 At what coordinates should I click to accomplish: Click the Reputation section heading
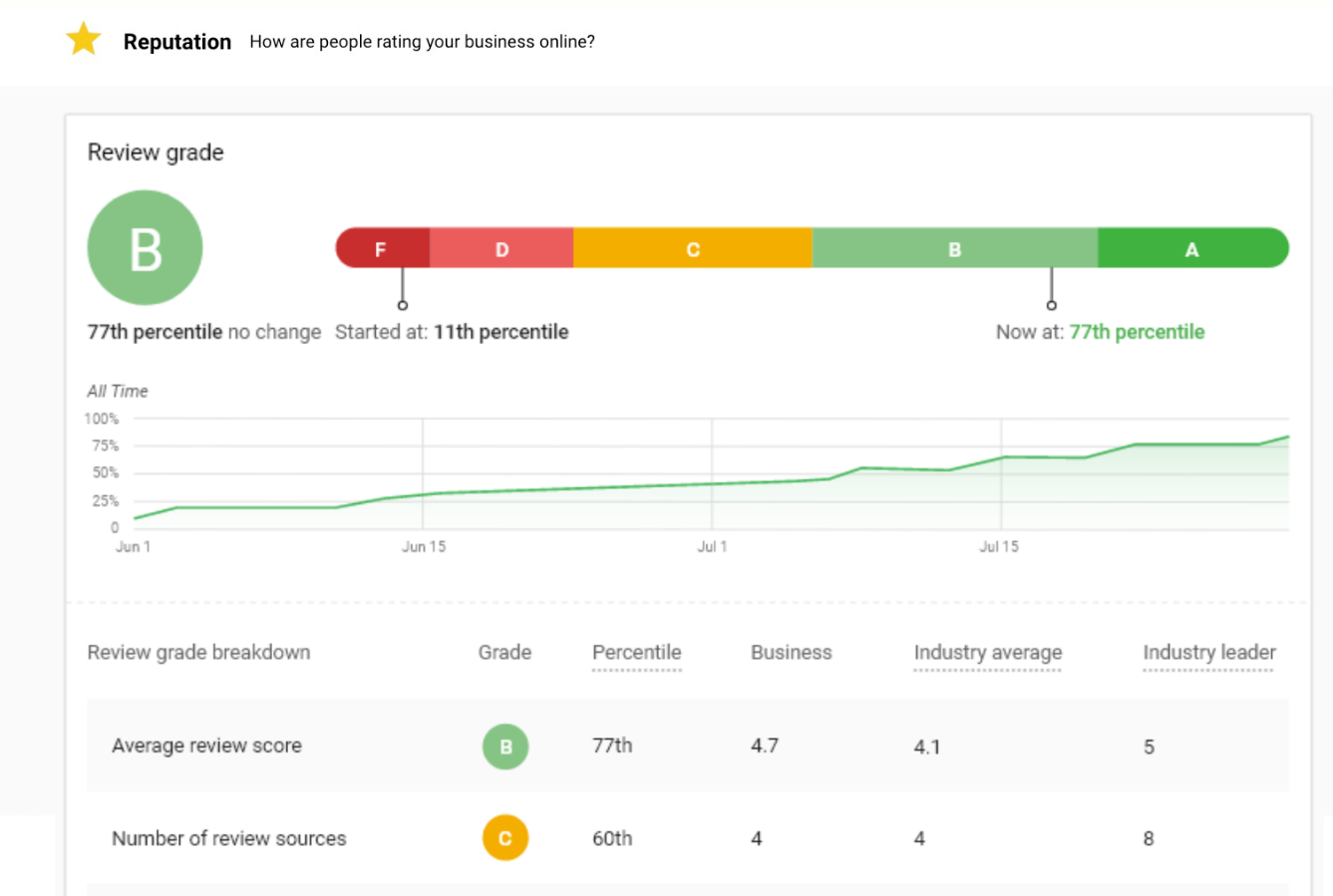coord(177,42)
